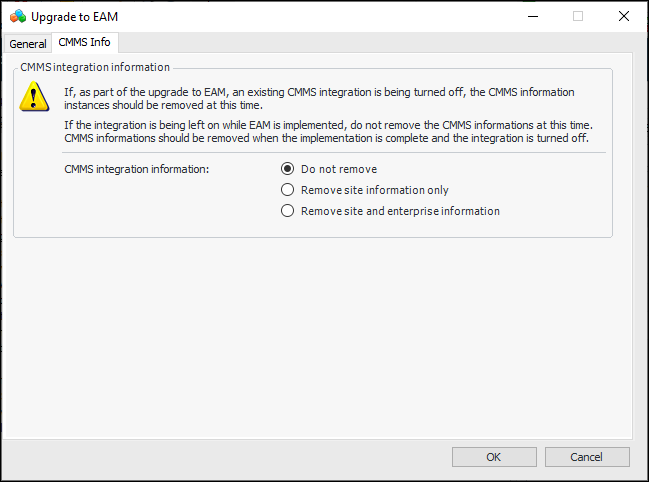
Task: Select the CMMS Info tab
Action: [85, 43]
